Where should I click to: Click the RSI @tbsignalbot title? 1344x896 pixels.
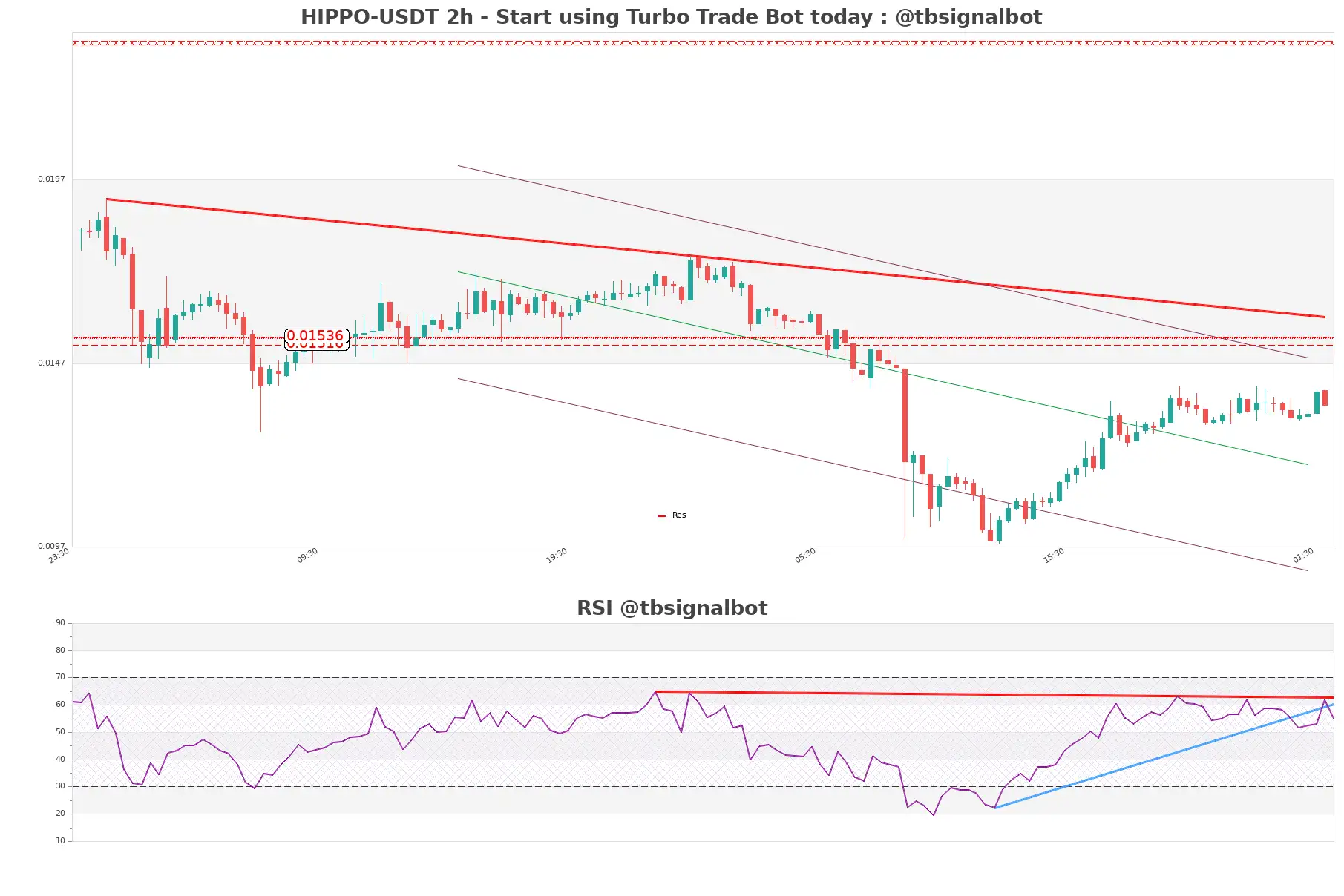coord(672,608)
